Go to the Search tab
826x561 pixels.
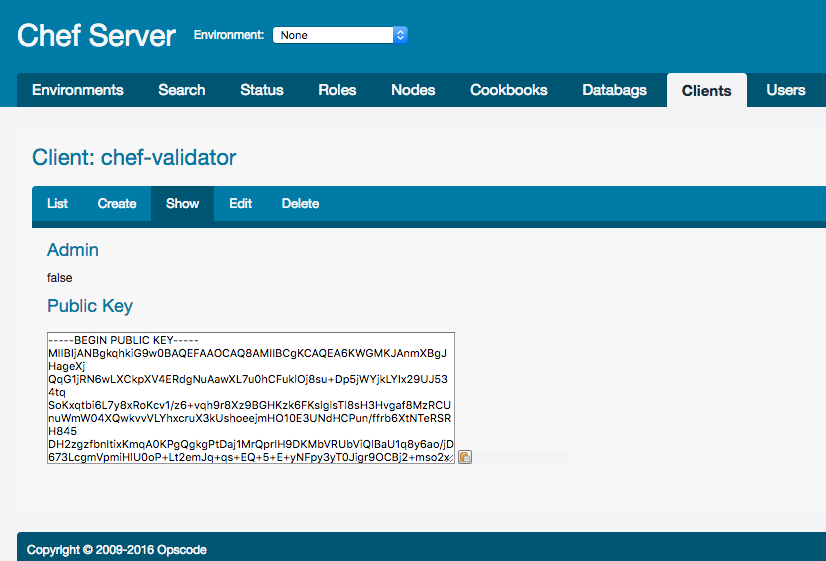tap(182, 90)
